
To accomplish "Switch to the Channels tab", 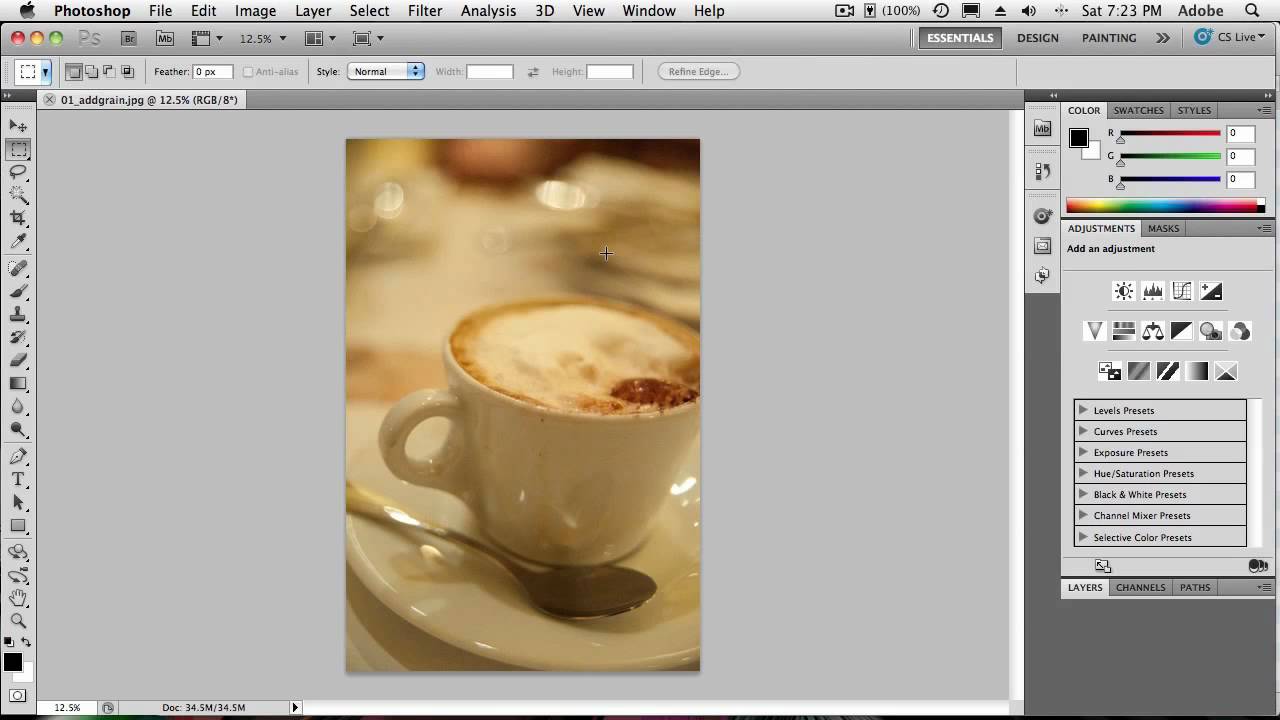I will click(x=1141, y=587).
